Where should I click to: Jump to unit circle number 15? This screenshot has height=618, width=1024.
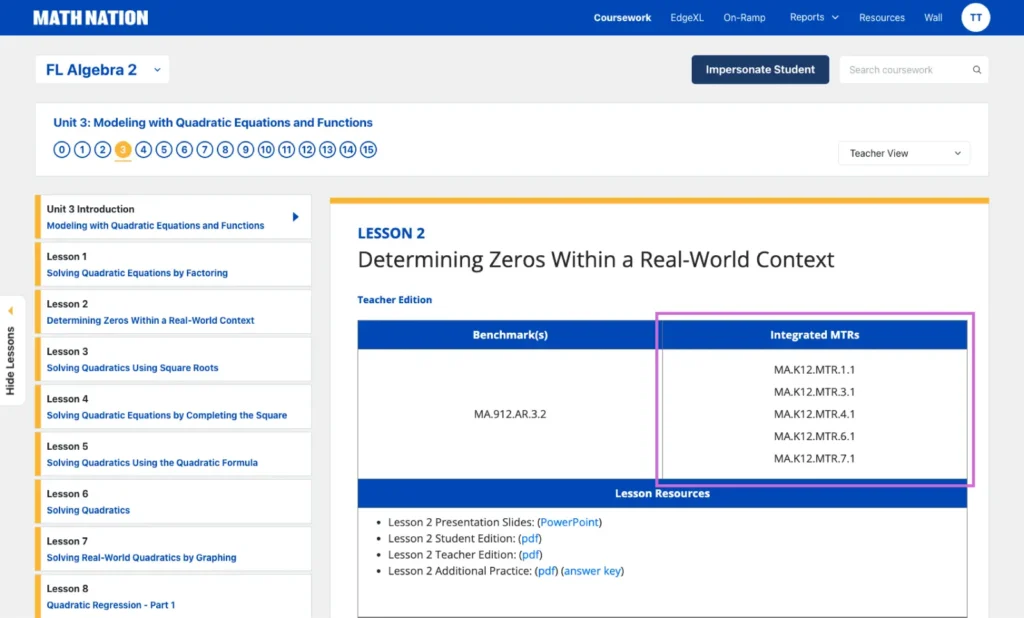point(368,150)
